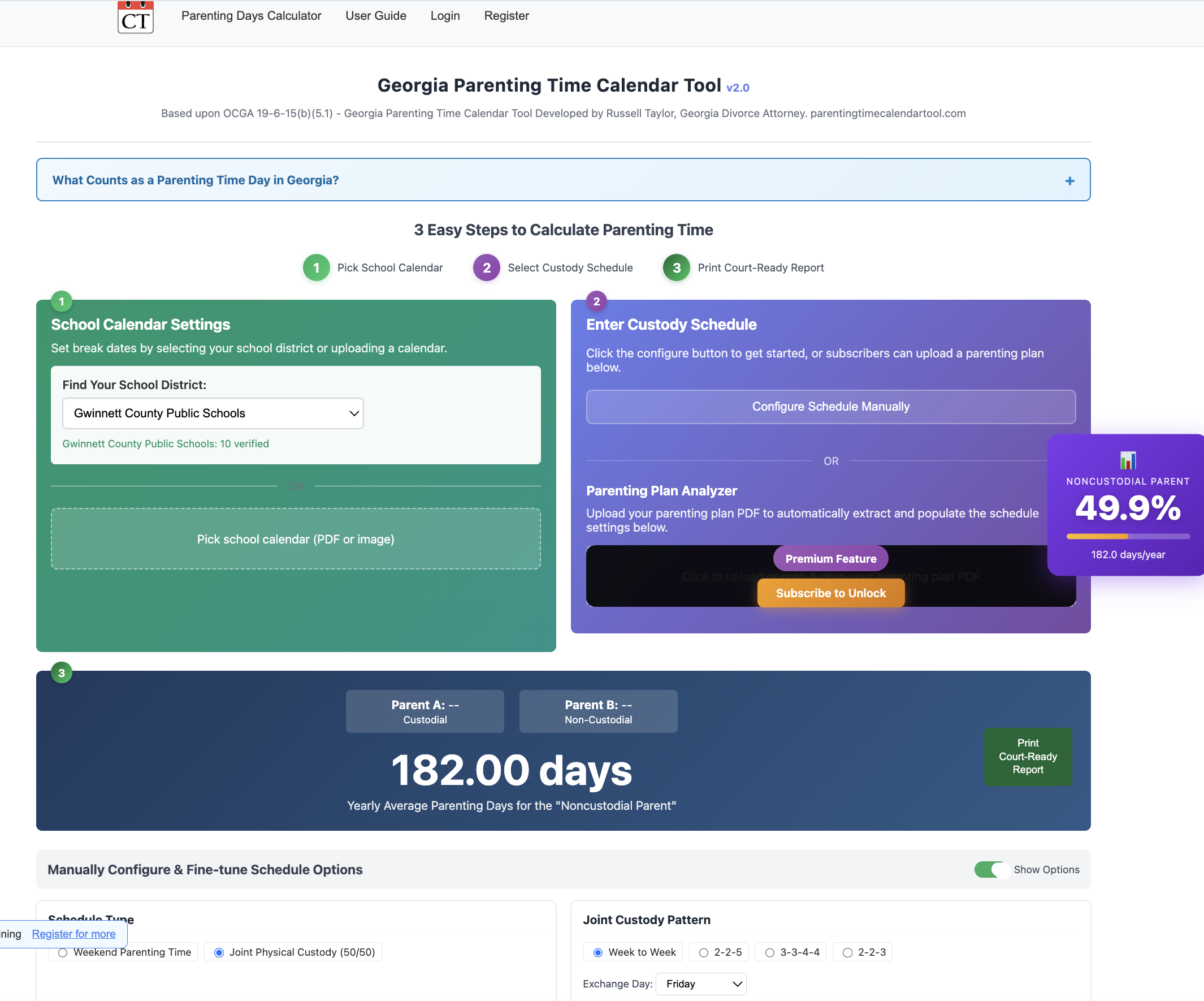The image size is (1204, 1001).
Task: Disable the Show Options toggle
Action: 991,870
